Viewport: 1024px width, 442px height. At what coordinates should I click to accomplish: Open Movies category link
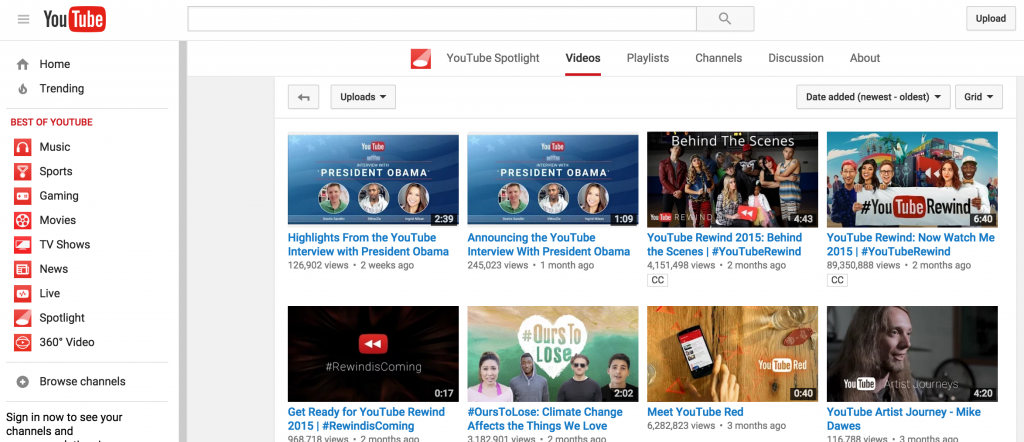coord(57,220)
